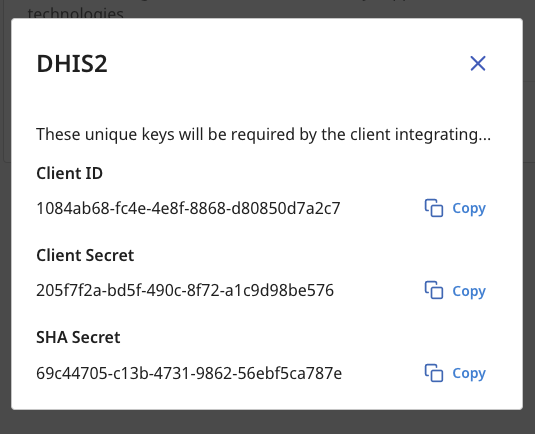Click the Copy text for SHA Secret
This screenshot has width=535, height=434.
[x=469, y=373]
